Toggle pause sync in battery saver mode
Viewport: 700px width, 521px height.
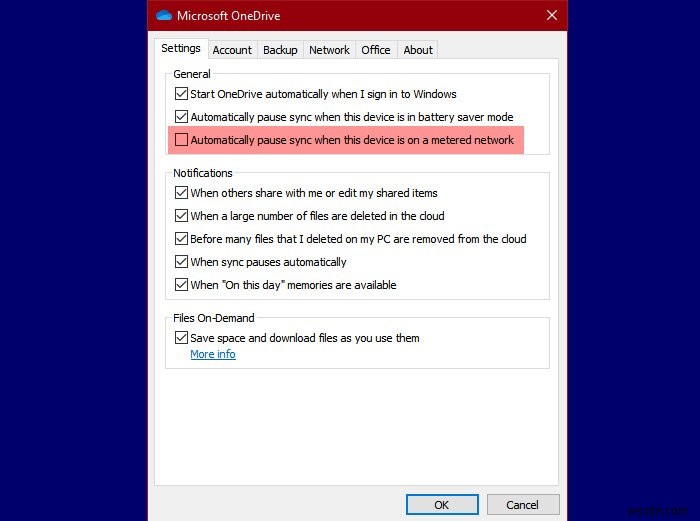(181, 117)
